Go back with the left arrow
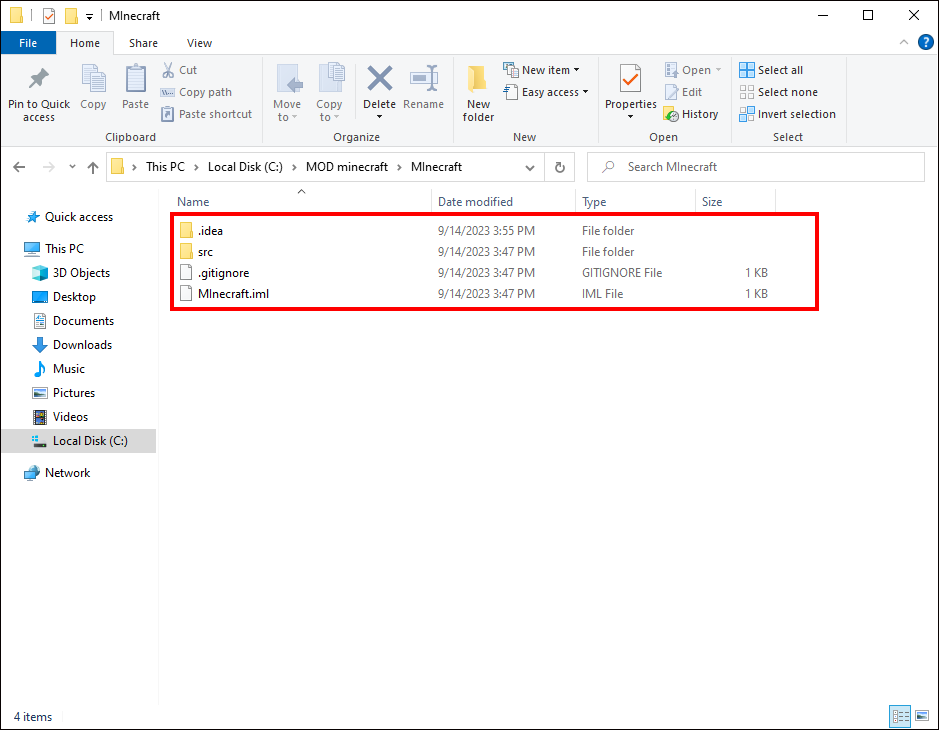 19,167
